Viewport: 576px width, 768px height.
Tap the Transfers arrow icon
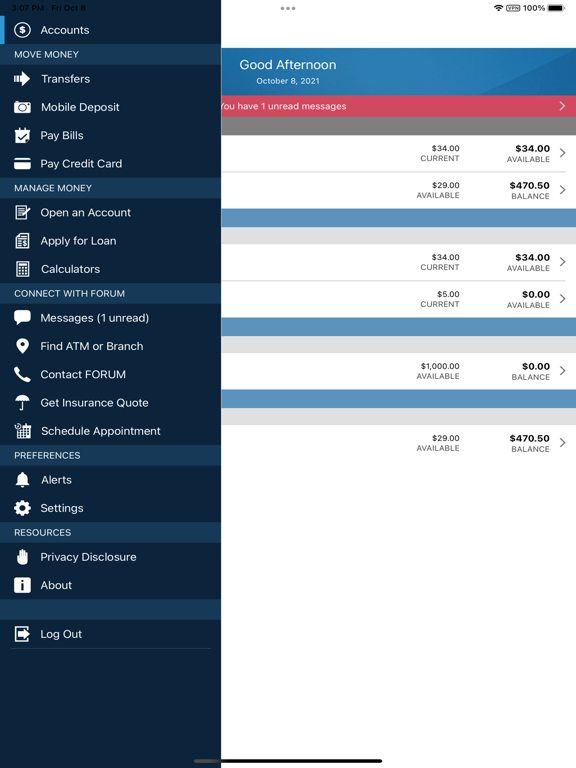pyautogui.click(x=22, y=79)
